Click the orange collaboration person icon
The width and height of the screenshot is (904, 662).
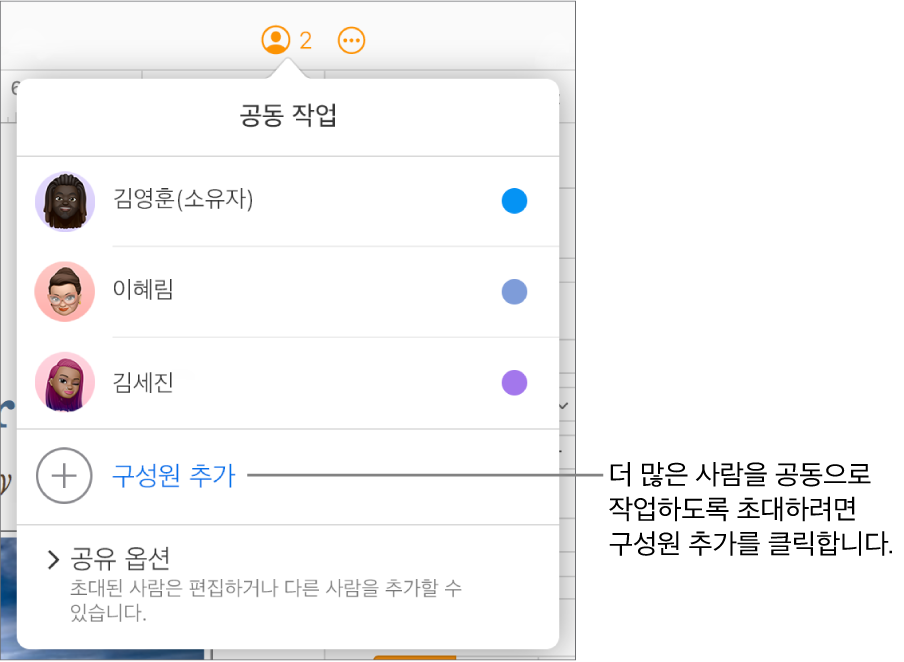click(278, 40)
